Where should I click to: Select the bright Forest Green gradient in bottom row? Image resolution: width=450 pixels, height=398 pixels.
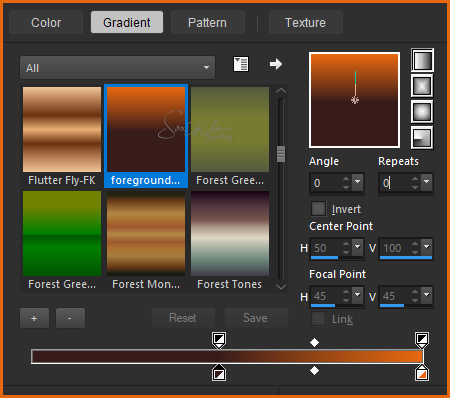(62, 233)
